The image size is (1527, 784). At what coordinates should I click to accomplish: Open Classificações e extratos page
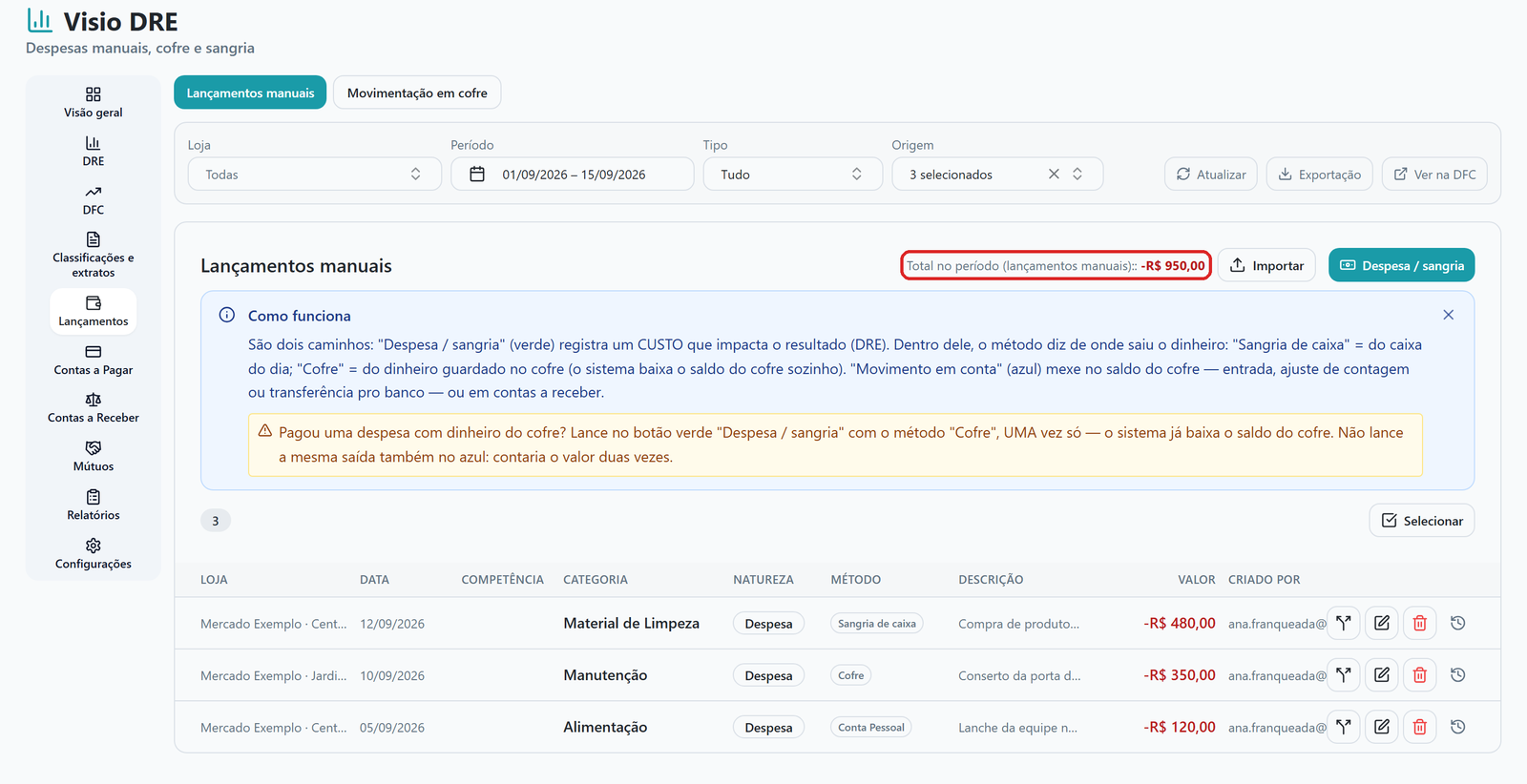pos(94,255)
